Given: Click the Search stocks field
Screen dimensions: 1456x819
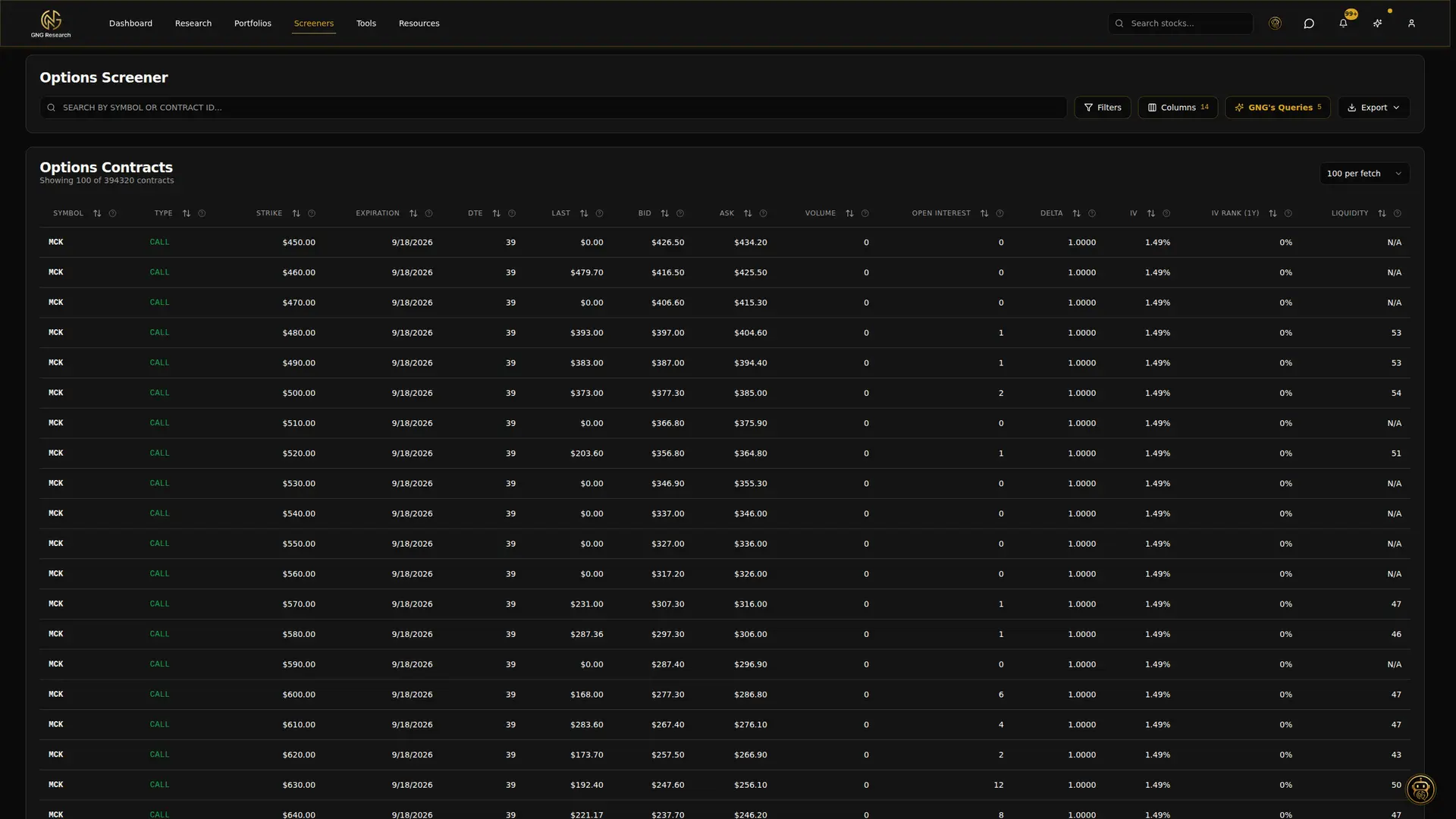Looking at the screenshot, I should [x=1180, y=24].
